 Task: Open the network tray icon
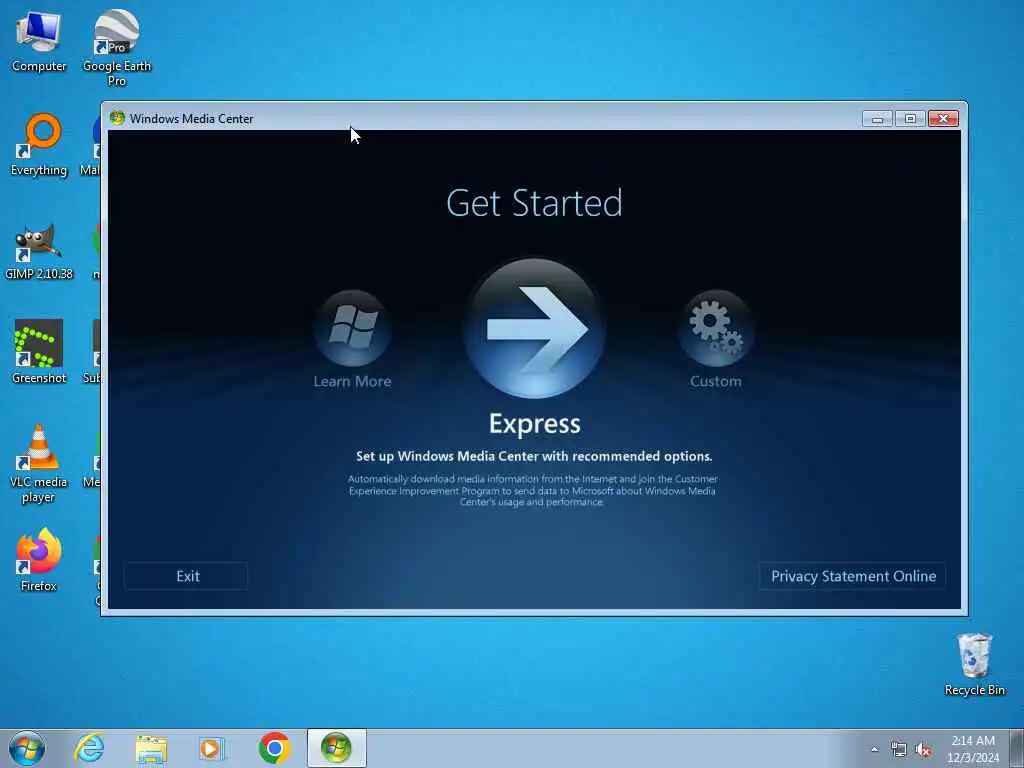[x=899, y=750]
